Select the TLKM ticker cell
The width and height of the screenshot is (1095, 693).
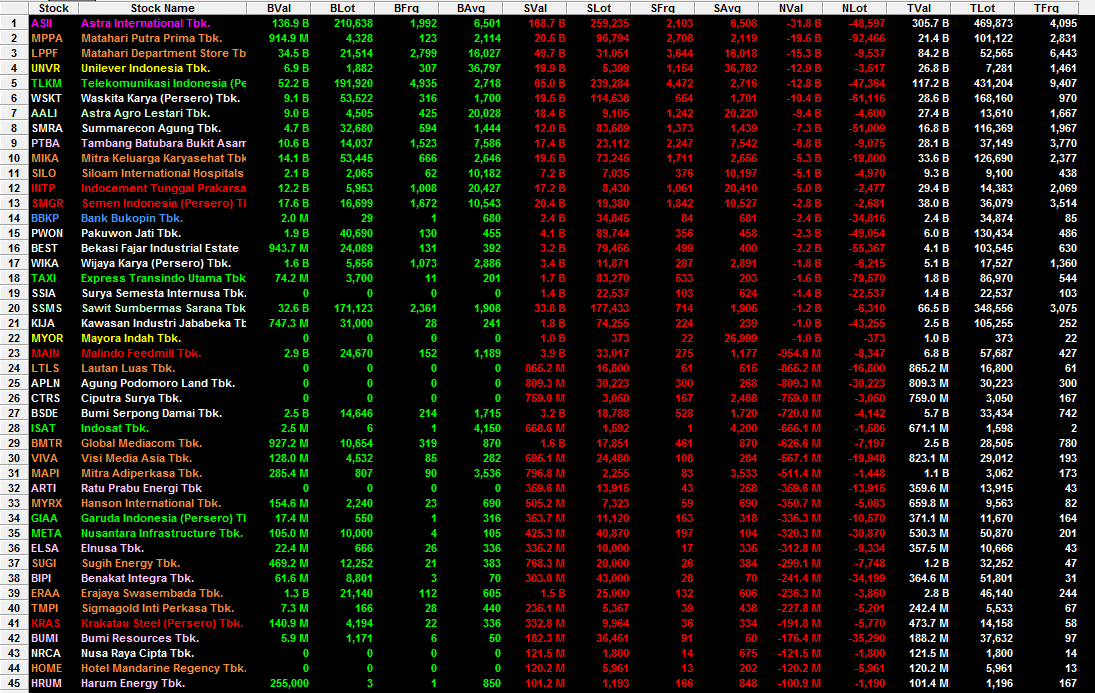(x=46, y=83)
